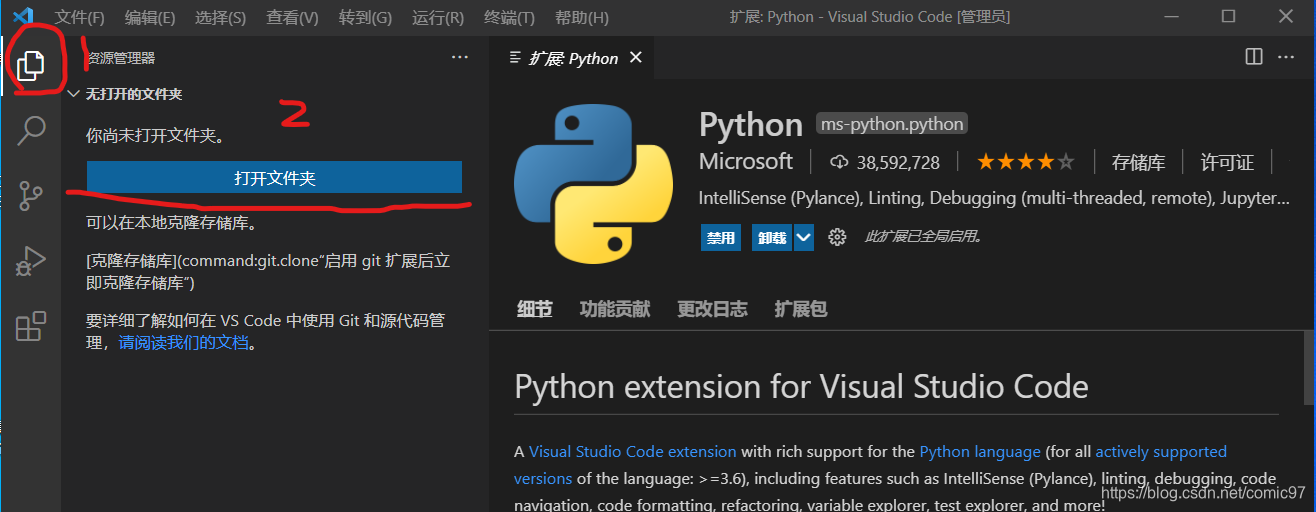This screenshot has width=1316, height=512.
Task: Click the VS Code logo in title bar
Action: pos(23,16)
